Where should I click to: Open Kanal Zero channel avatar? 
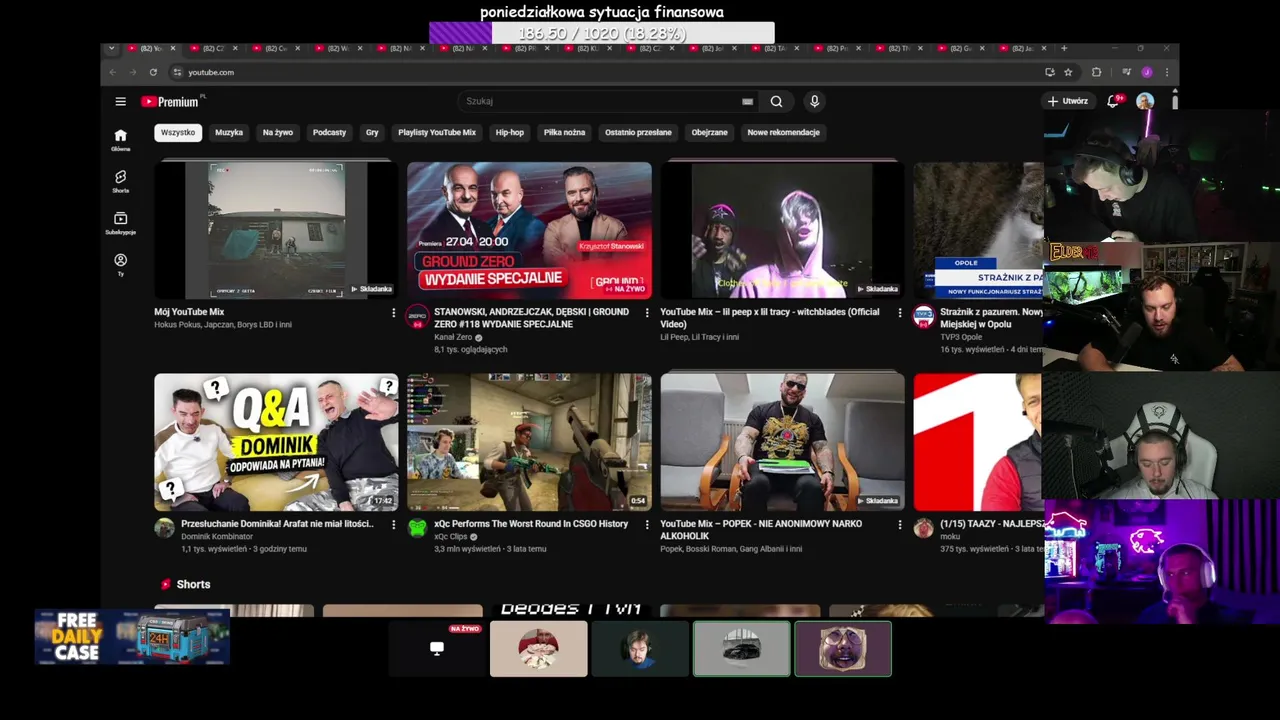(x=417, y=317)
